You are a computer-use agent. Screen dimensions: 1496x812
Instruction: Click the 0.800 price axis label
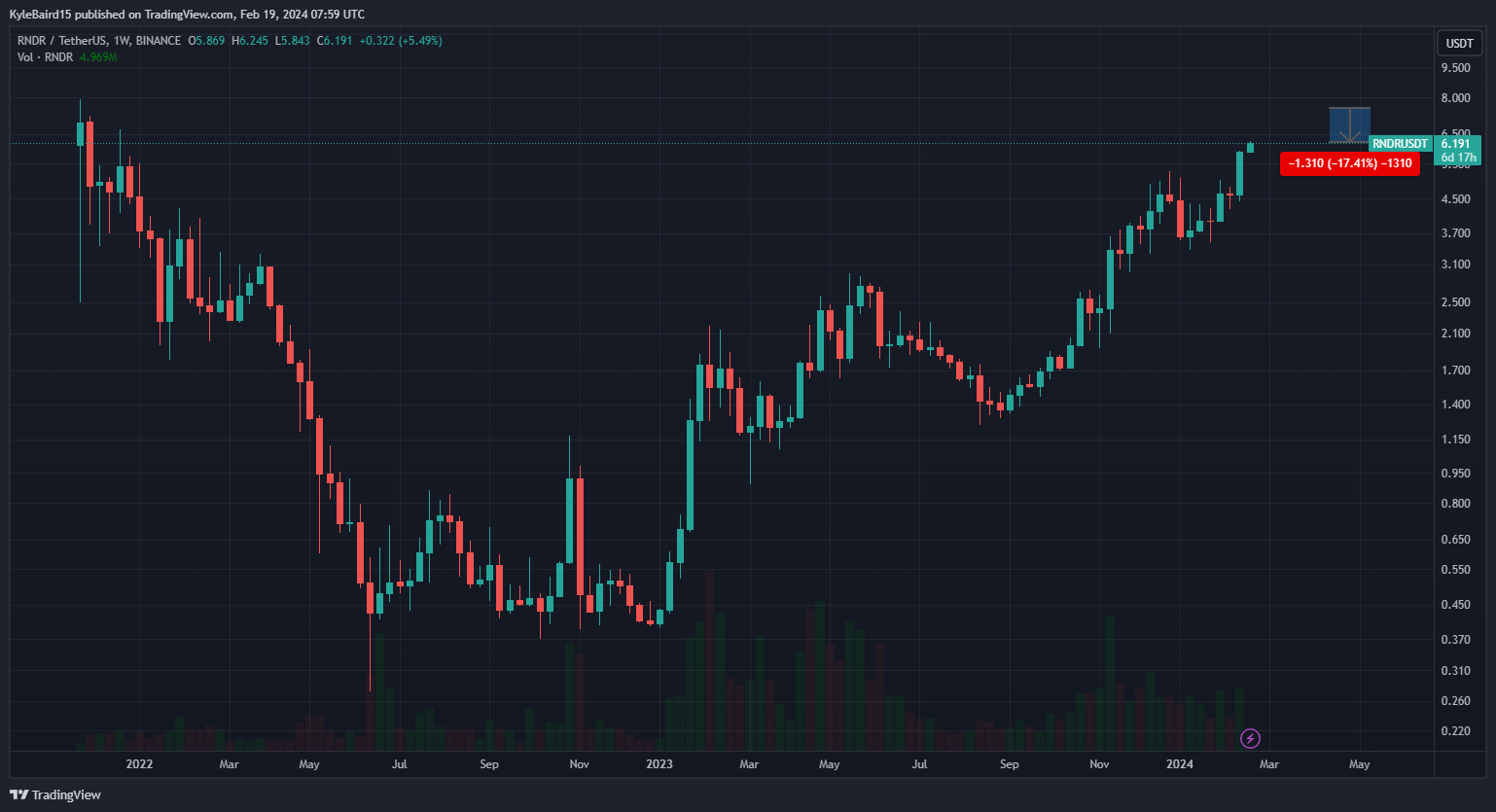(1456, 504)
